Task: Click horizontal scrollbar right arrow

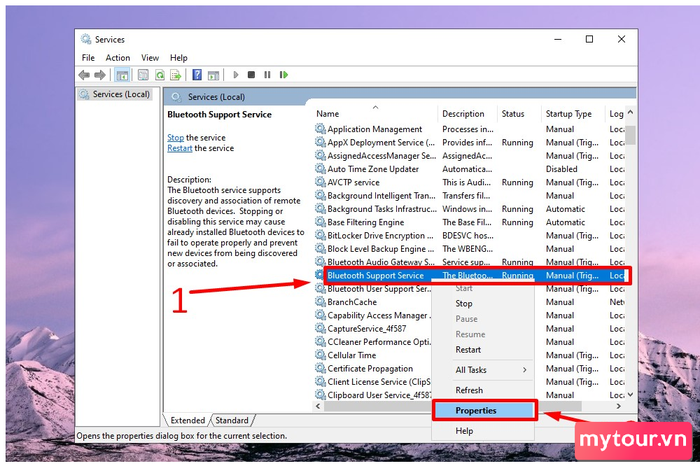Action: click(x=619, y=406)
